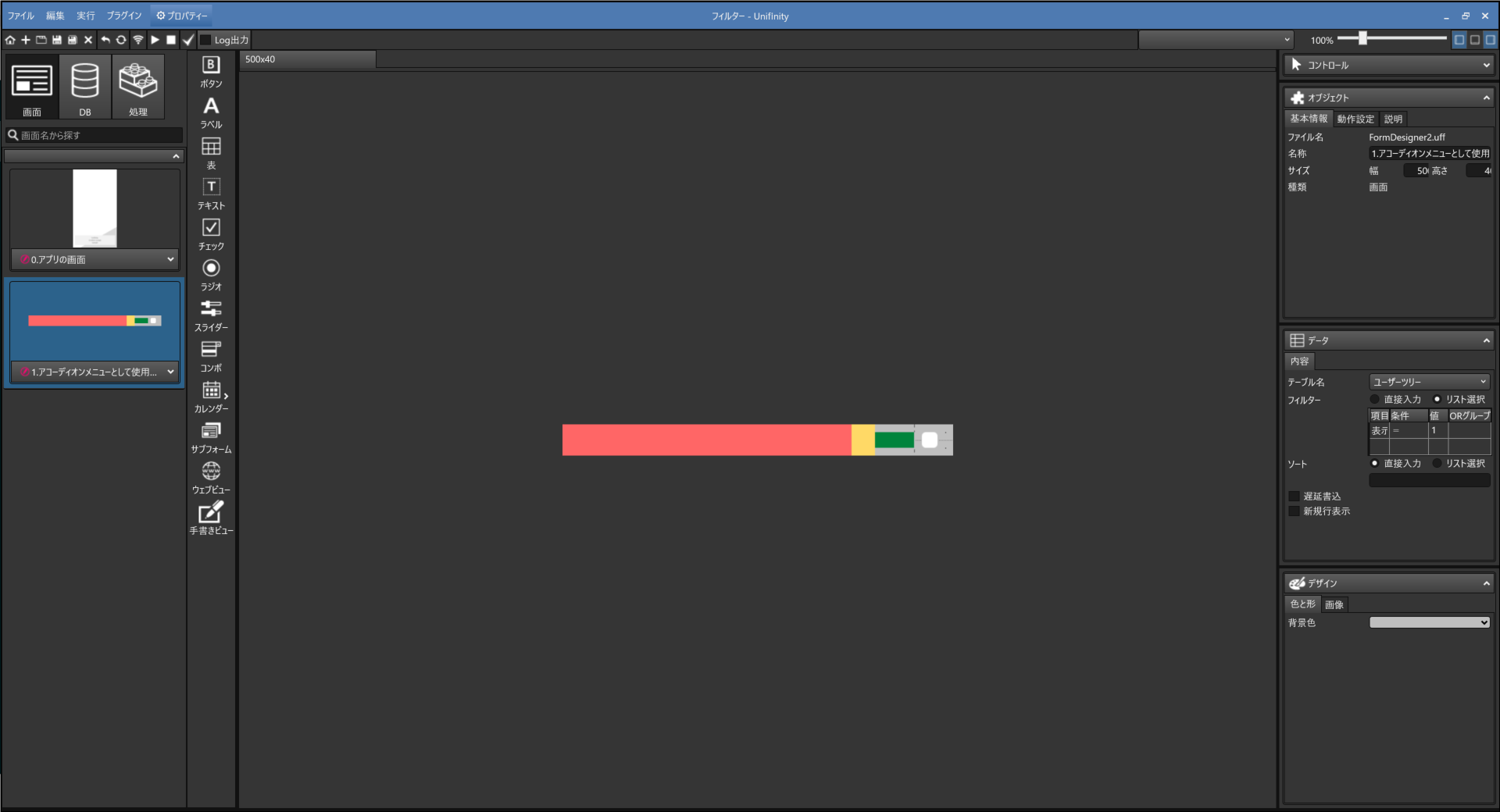Select the ラジオ radio control tool
Image resolution: width=1500 pixels, height=812 pixels.
[211, 275]
